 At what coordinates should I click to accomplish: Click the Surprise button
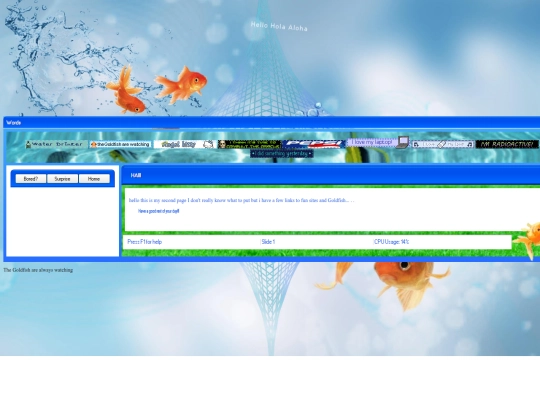62,179
